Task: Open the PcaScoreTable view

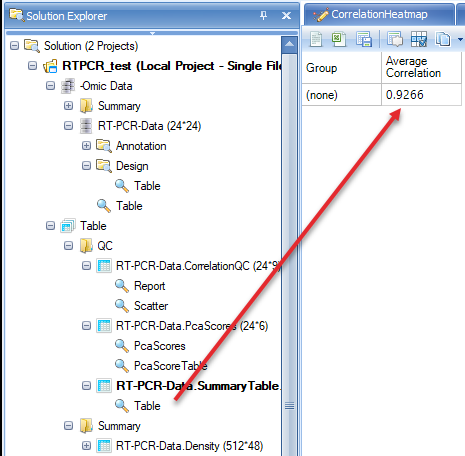Action: (x=171, y=366)
